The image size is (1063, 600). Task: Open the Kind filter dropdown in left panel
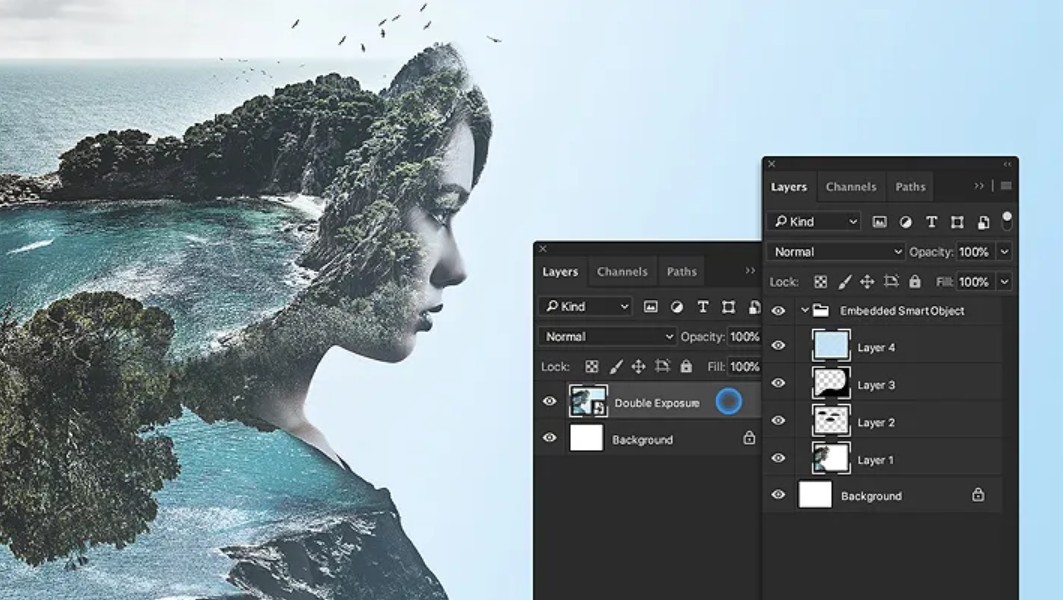[586, 306]
